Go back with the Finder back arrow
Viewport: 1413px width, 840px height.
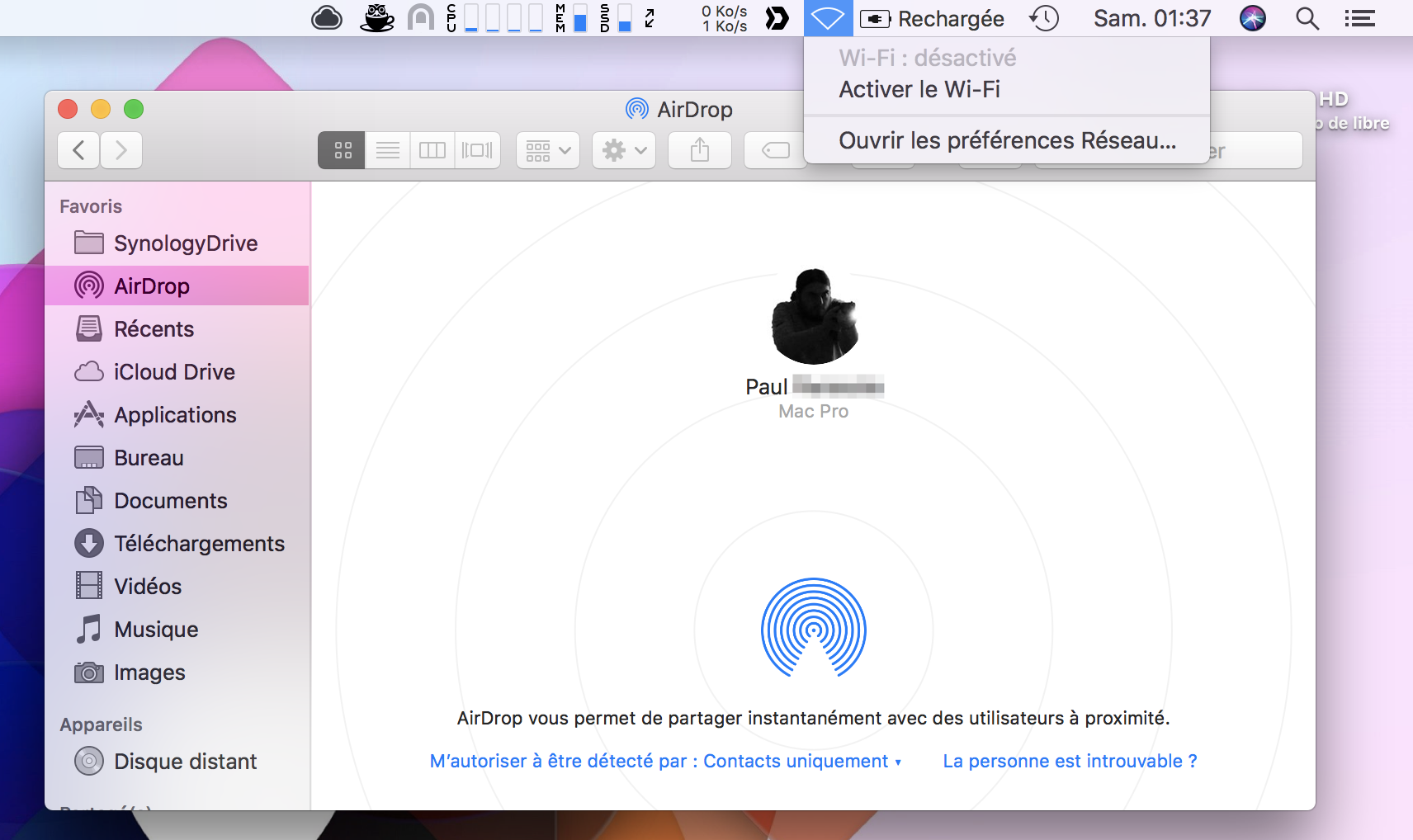79,150
